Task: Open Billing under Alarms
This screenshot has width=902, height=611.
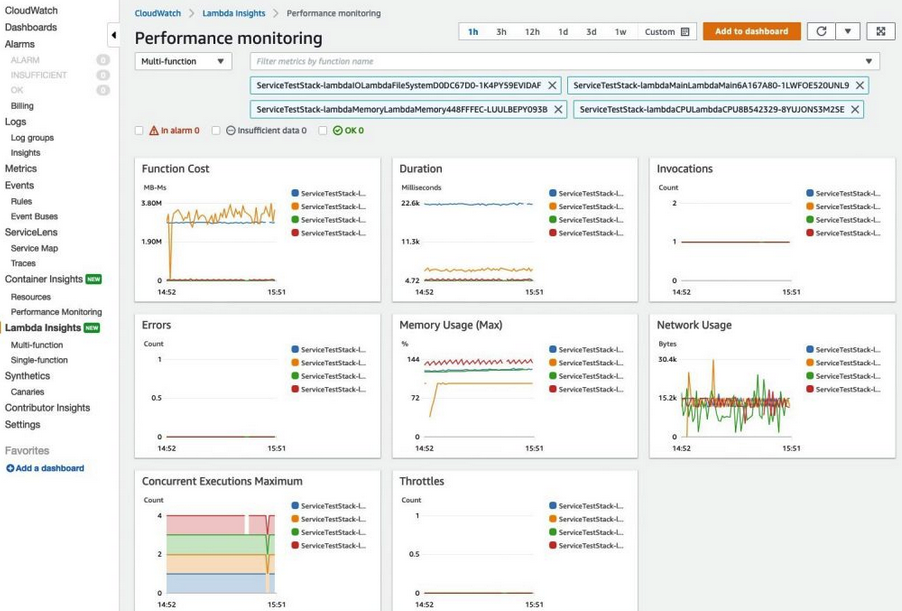Action: 22,106
